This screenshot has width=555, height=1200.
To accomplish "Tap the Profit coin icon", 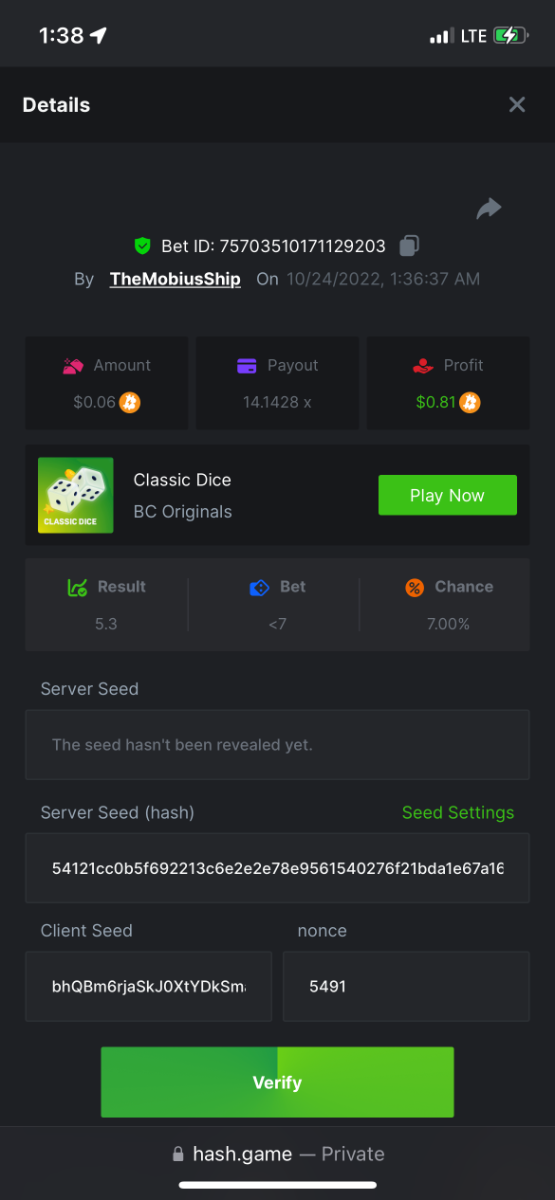I will (x=470, y=403).
